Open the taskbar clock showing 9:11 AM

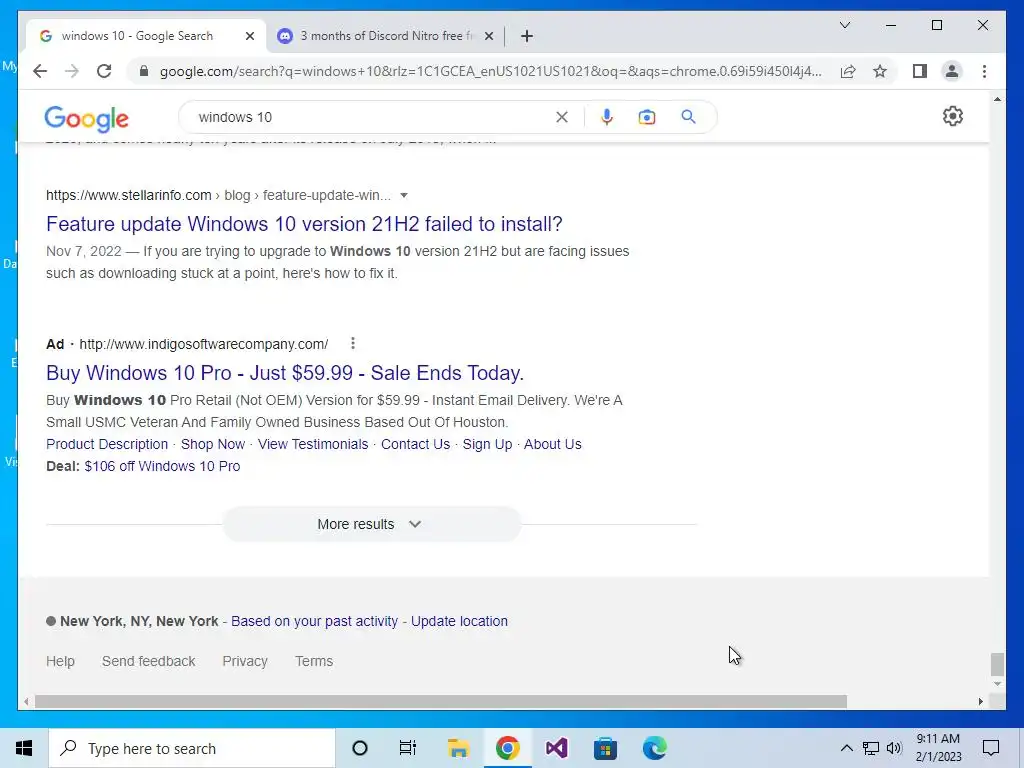pos(938,748)
